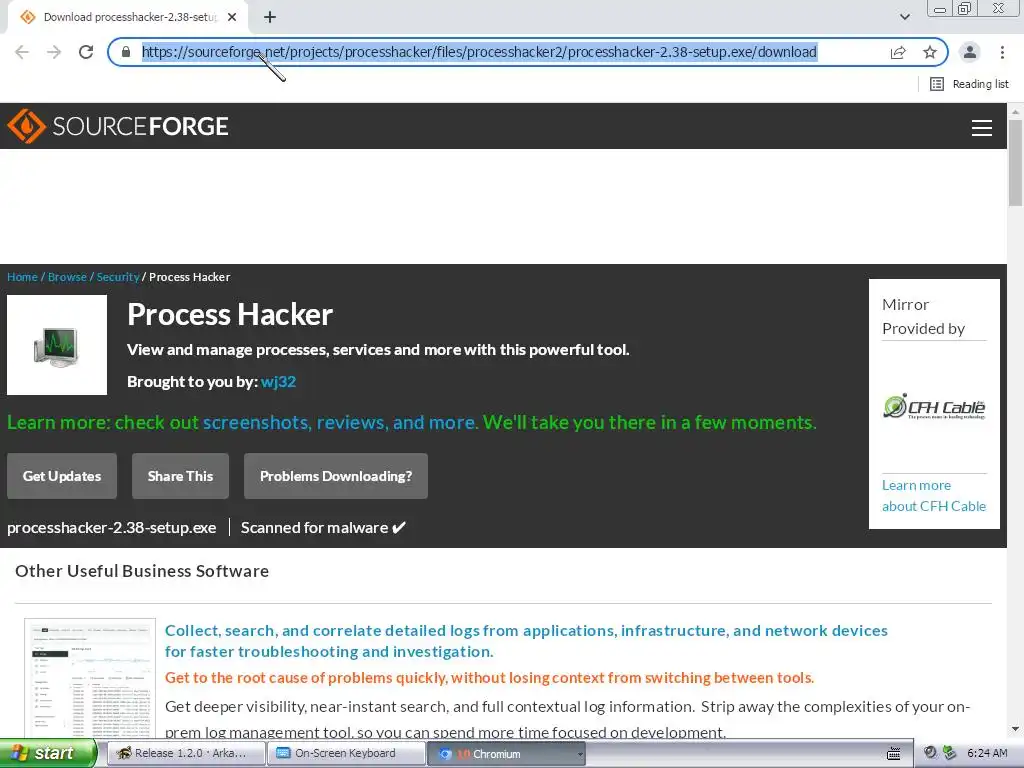Switch to On-Screen Keyboard taskbar item
The height and width of the screenshot is (768, 1024).
[346, 753]
